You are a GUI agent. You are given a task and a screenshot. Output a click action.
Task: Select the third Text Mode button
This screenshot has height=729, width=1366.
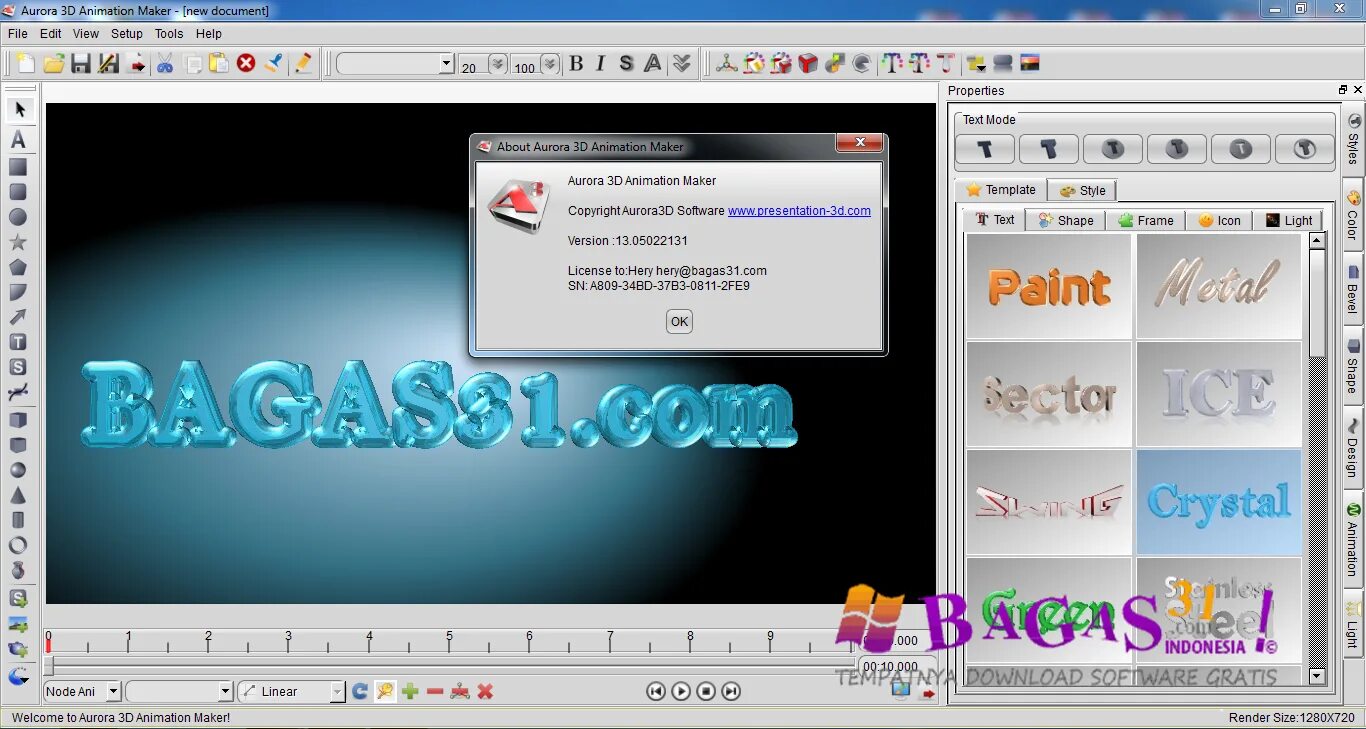1113,149
